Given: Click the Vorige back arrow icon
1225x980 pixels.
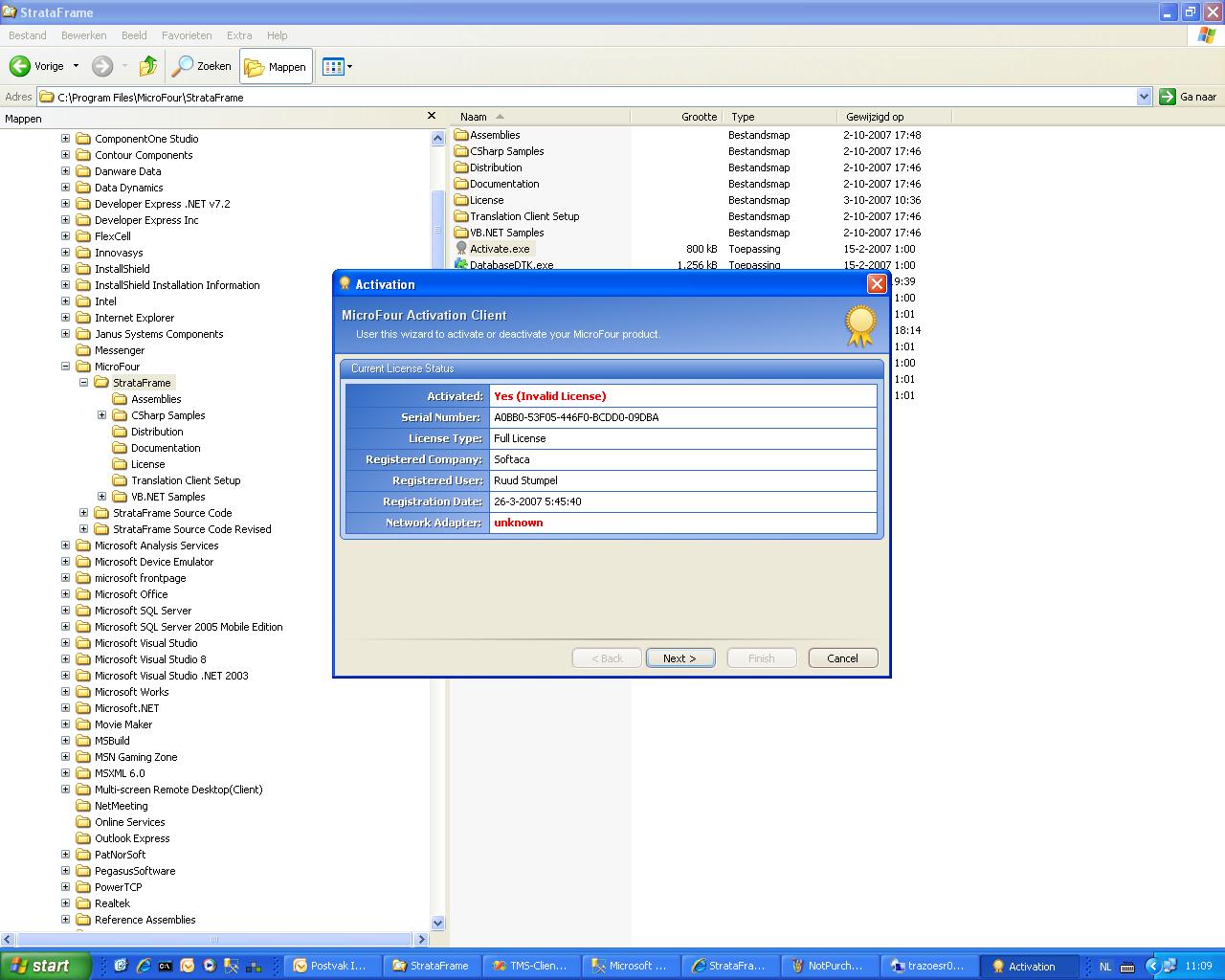Looking at the screenshot, I should tap(20, 66).
